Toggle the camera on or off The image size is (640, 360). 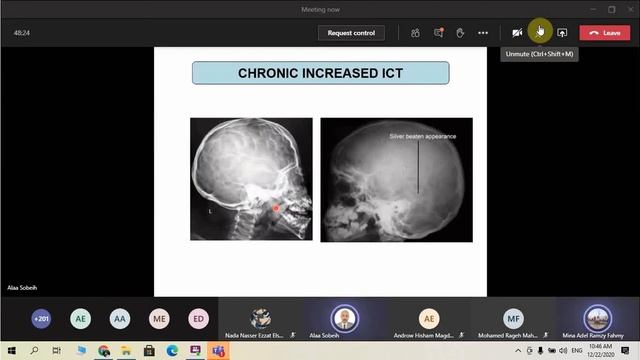click(x=517, y=33)
